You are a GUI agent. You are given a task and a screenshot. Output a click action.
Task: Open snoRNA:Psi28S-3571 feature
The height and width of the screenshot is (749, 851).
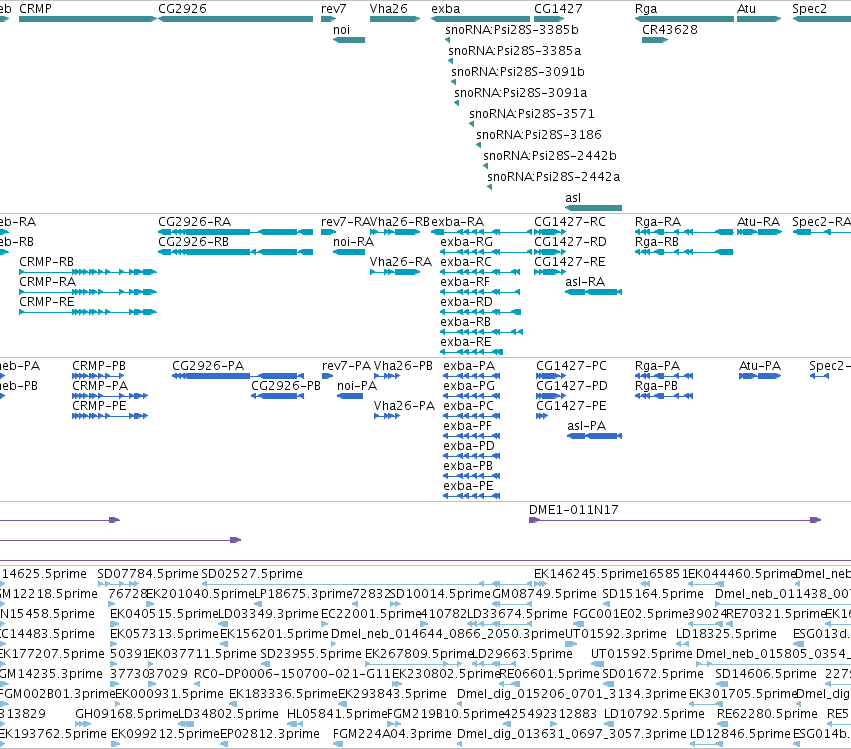[x=472, y=124]
